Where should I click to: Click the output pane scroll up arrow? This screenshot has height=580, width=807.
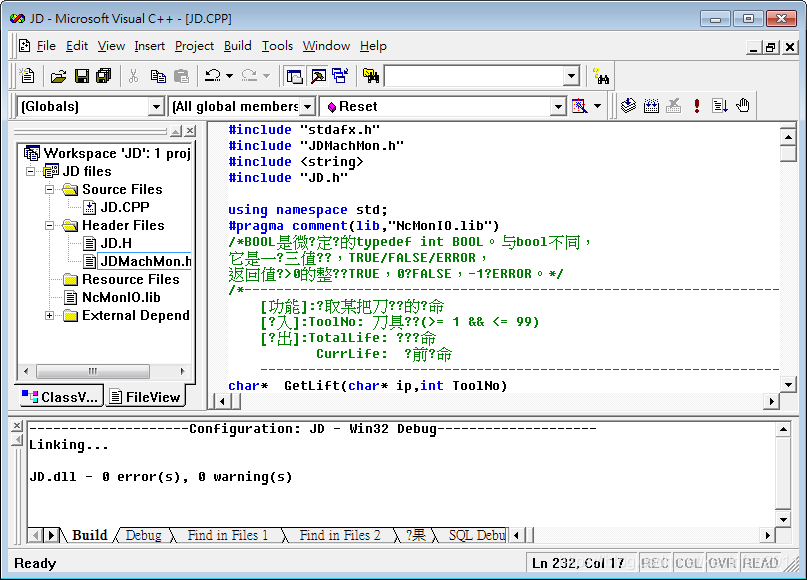point(783,429)
